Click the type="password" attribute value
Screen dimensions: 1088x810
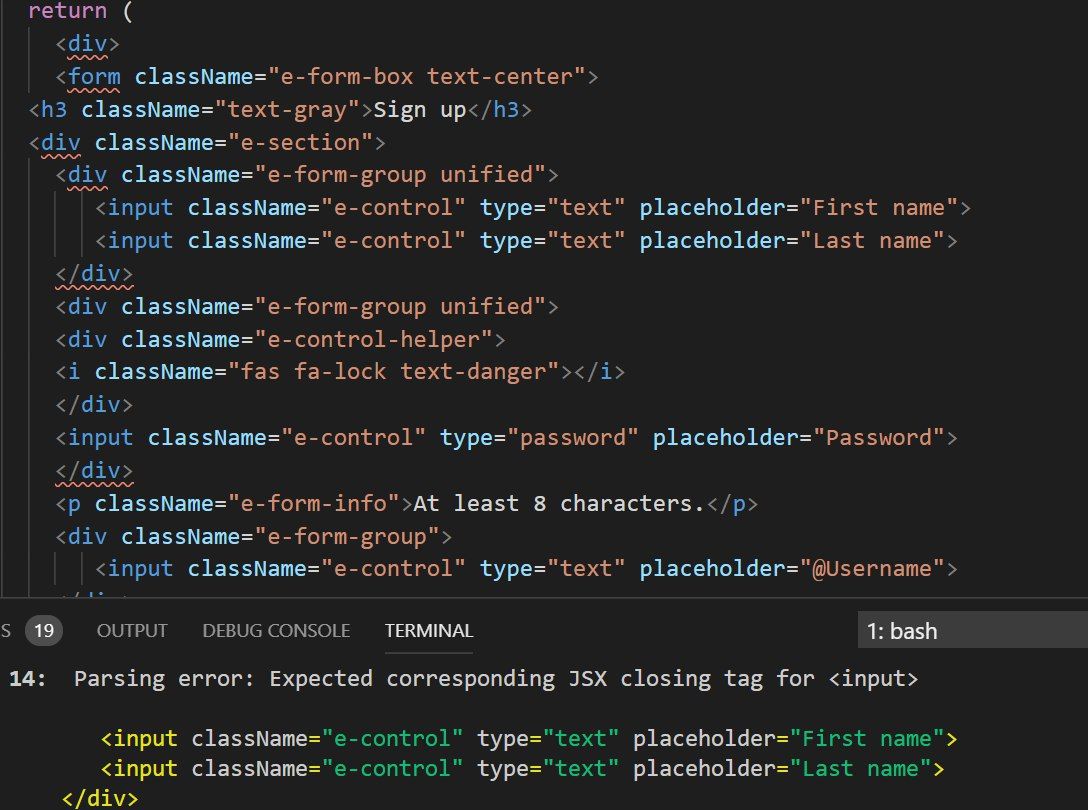click(582, 437)
